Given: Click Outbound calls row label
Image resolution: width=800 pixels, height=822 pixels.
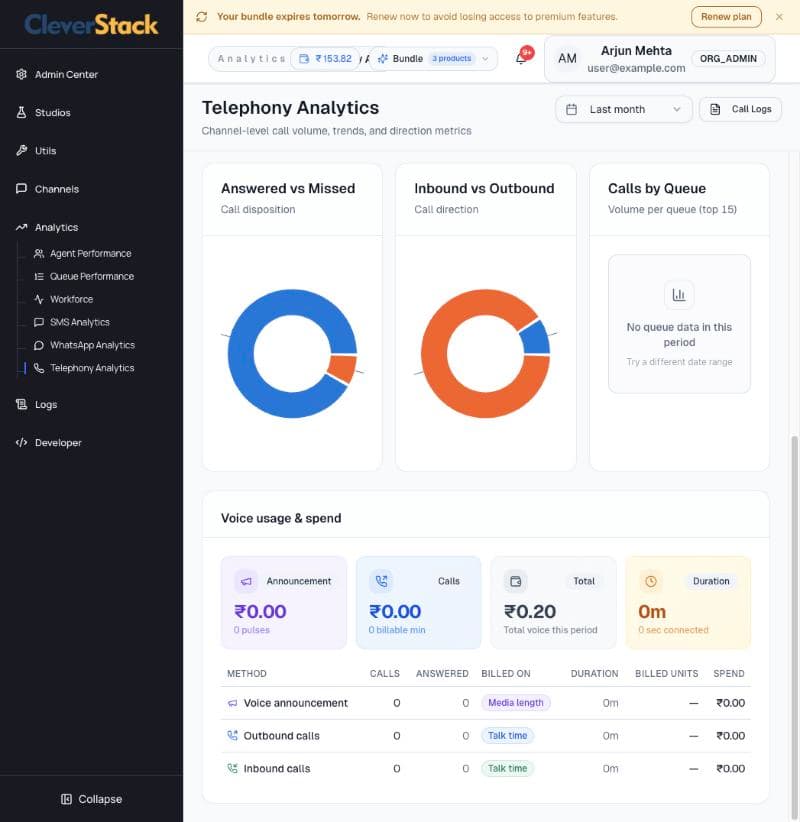Looking at the screenshot, I should [x=282, y=736].
